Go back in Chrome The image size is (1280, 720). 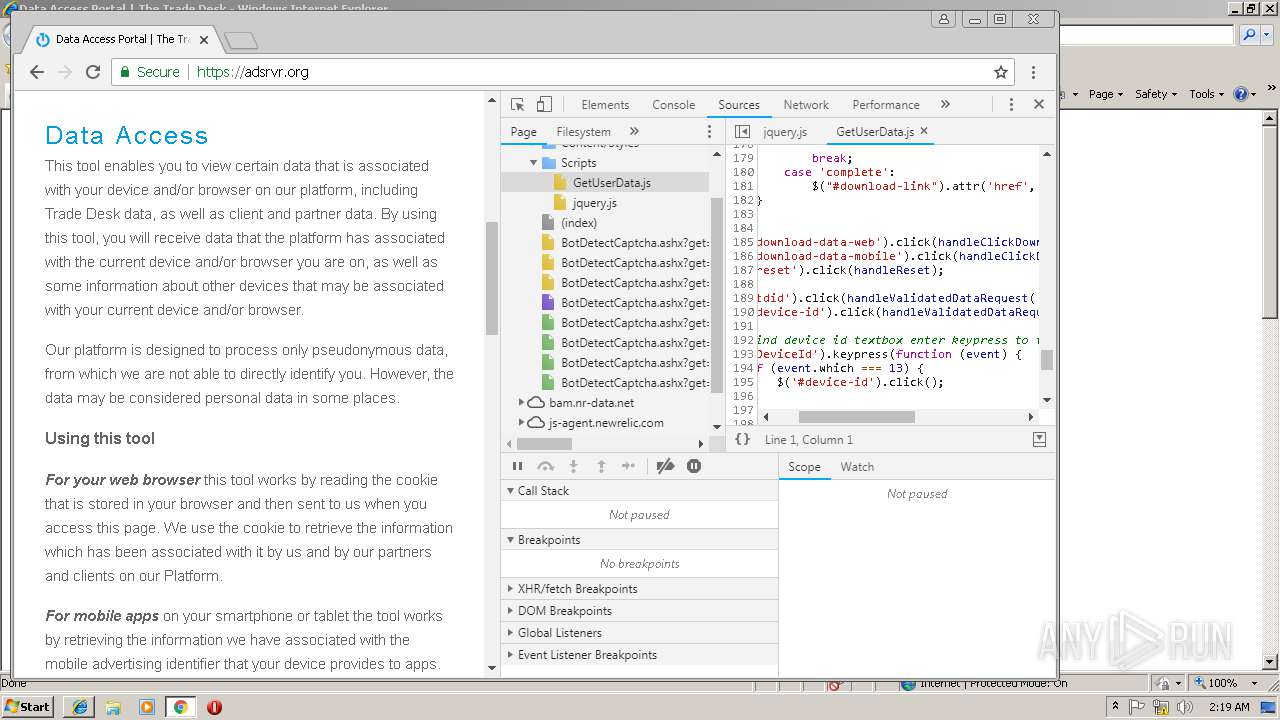coord(37,72)
